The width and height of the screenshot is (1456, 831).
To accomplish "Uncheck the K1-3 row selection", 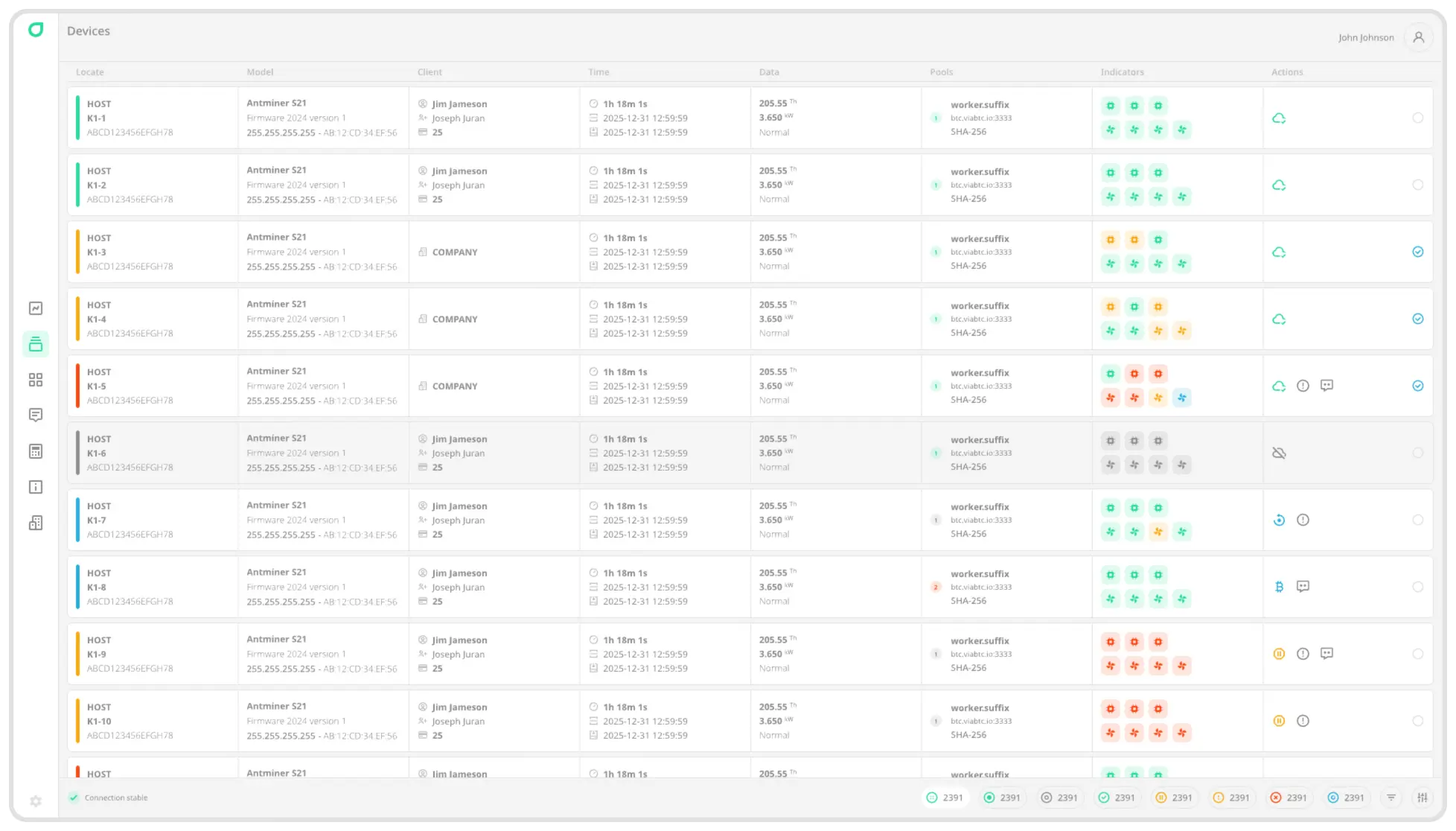I will (1417, 252).
